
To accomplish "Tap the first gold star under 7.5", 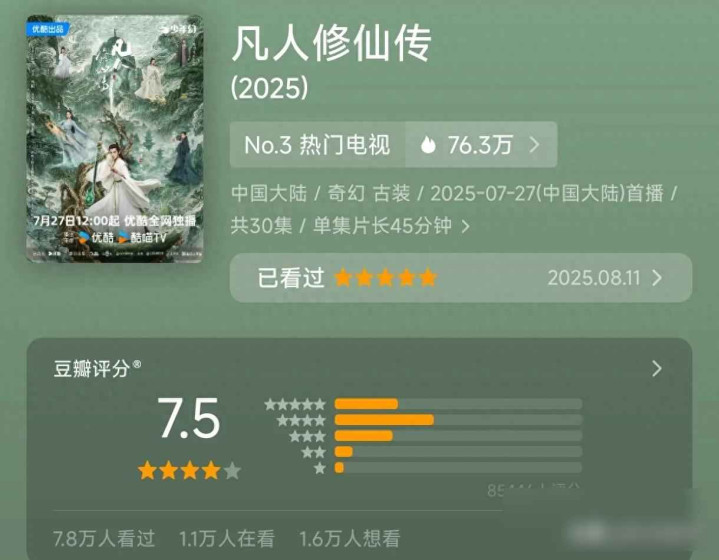I will pos(147,471).
